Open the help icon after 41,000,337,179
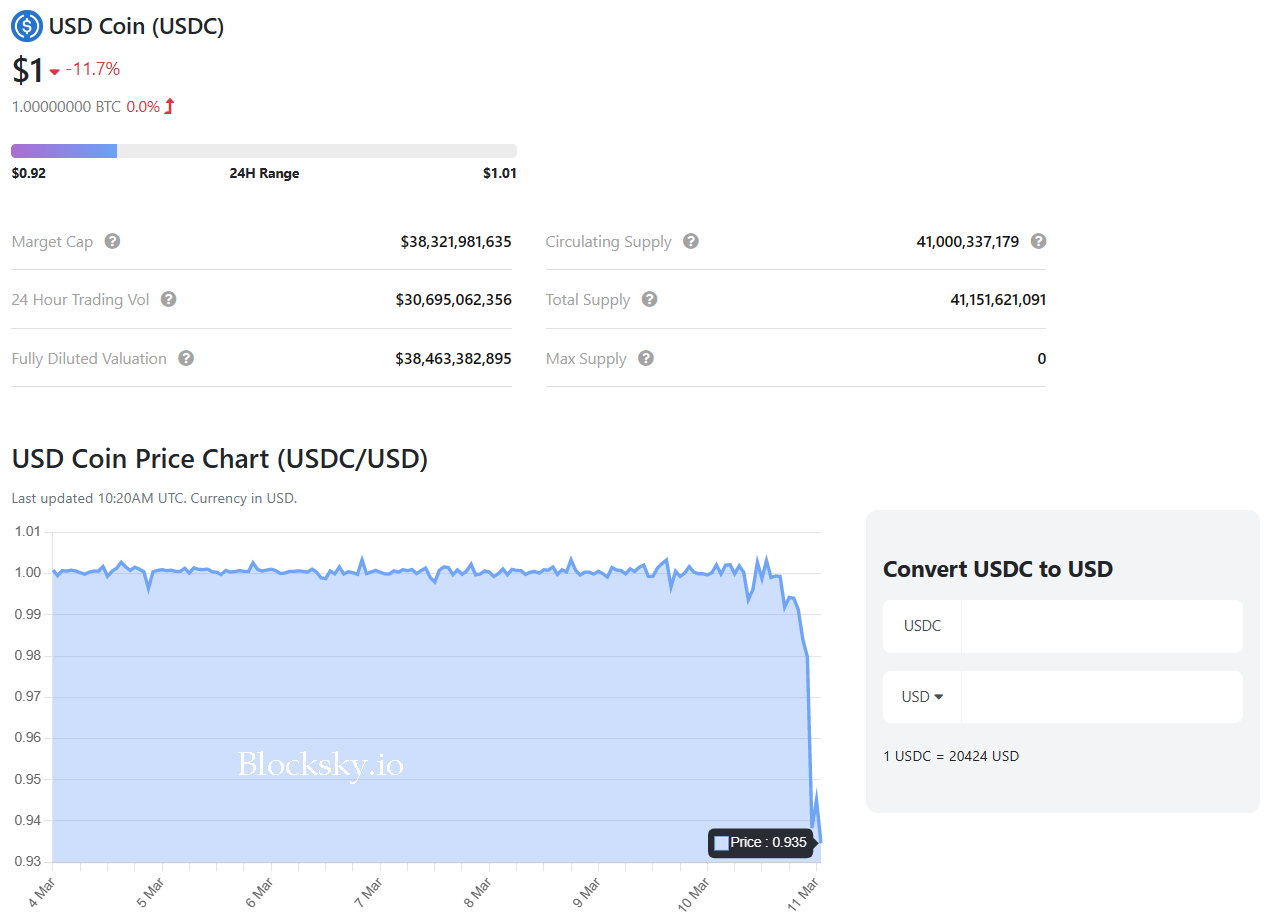 point(1039,241)
